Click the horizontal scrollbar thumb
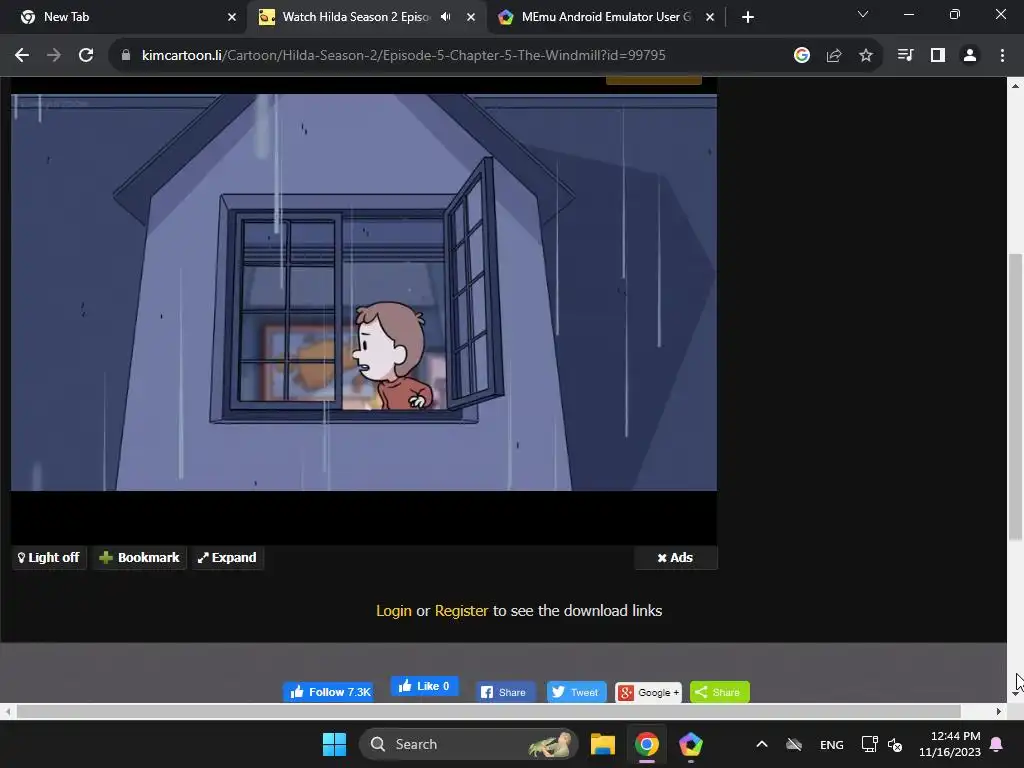Viewport: 1024px width, 768px height. click(488, 711)
